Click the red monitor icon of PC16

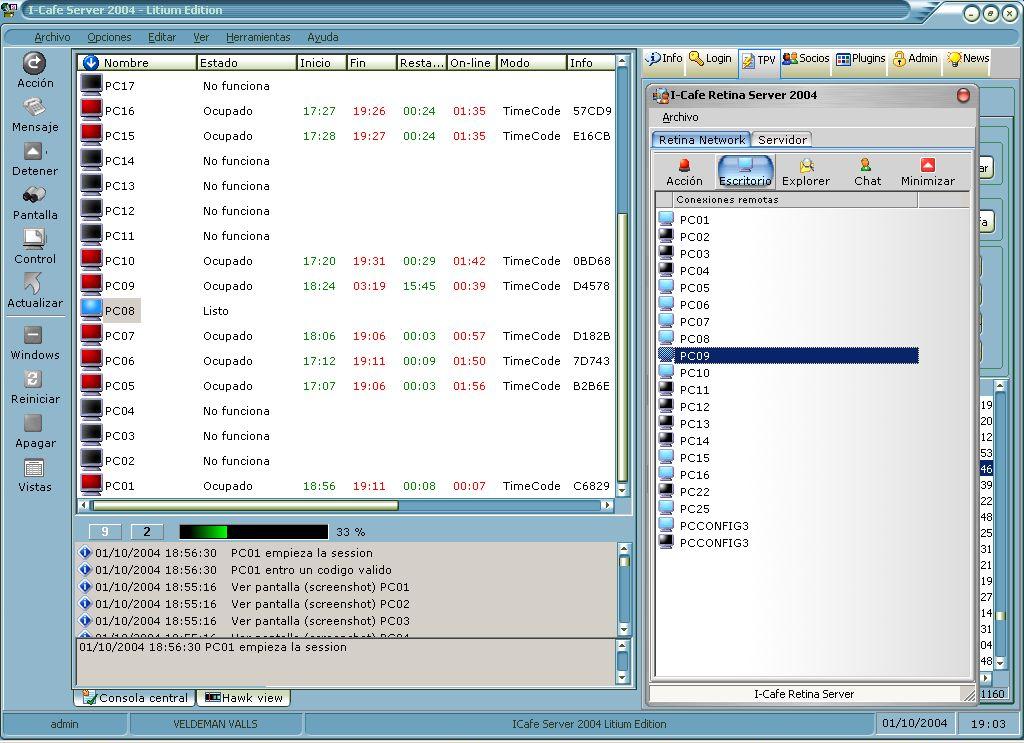(91, 109)
